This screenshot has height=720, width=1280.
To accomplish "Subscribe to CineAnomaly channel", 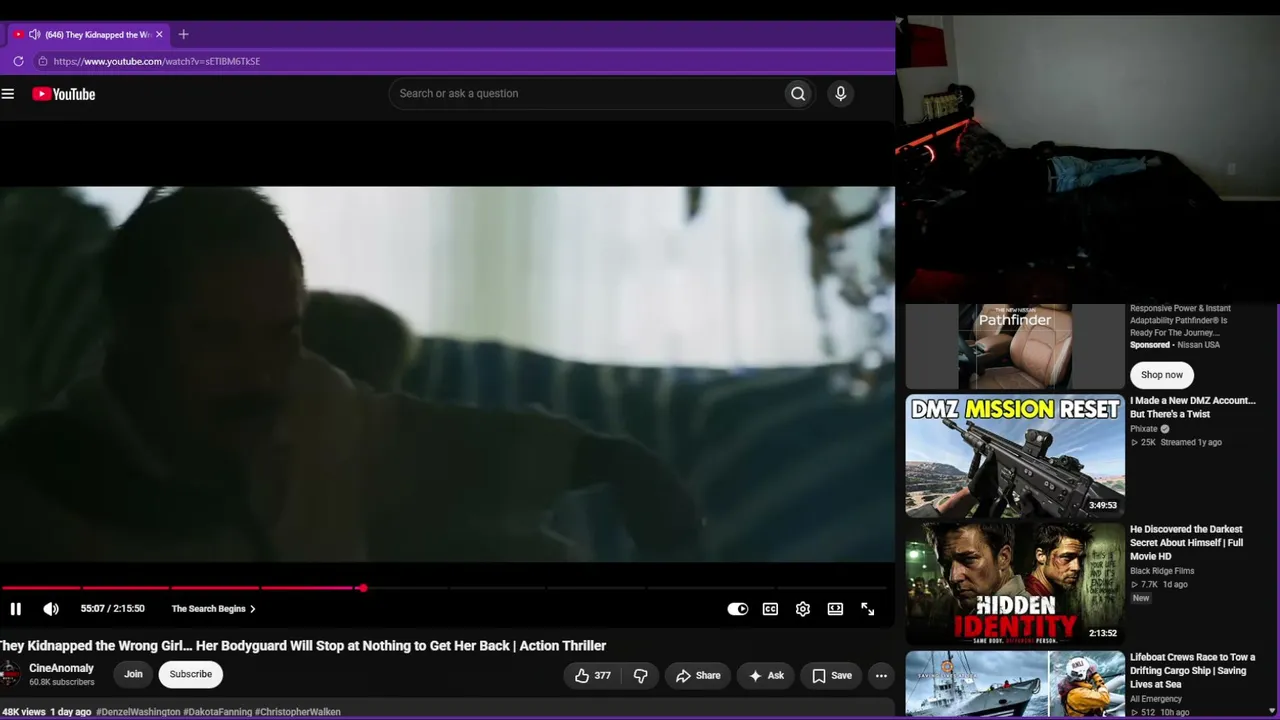I will (x=191, y=674).
